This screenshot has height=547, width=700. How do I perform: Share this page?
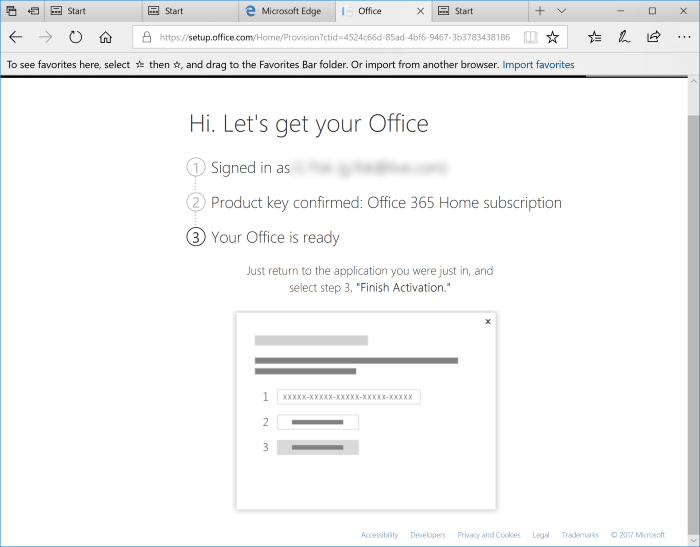(654, 37)
